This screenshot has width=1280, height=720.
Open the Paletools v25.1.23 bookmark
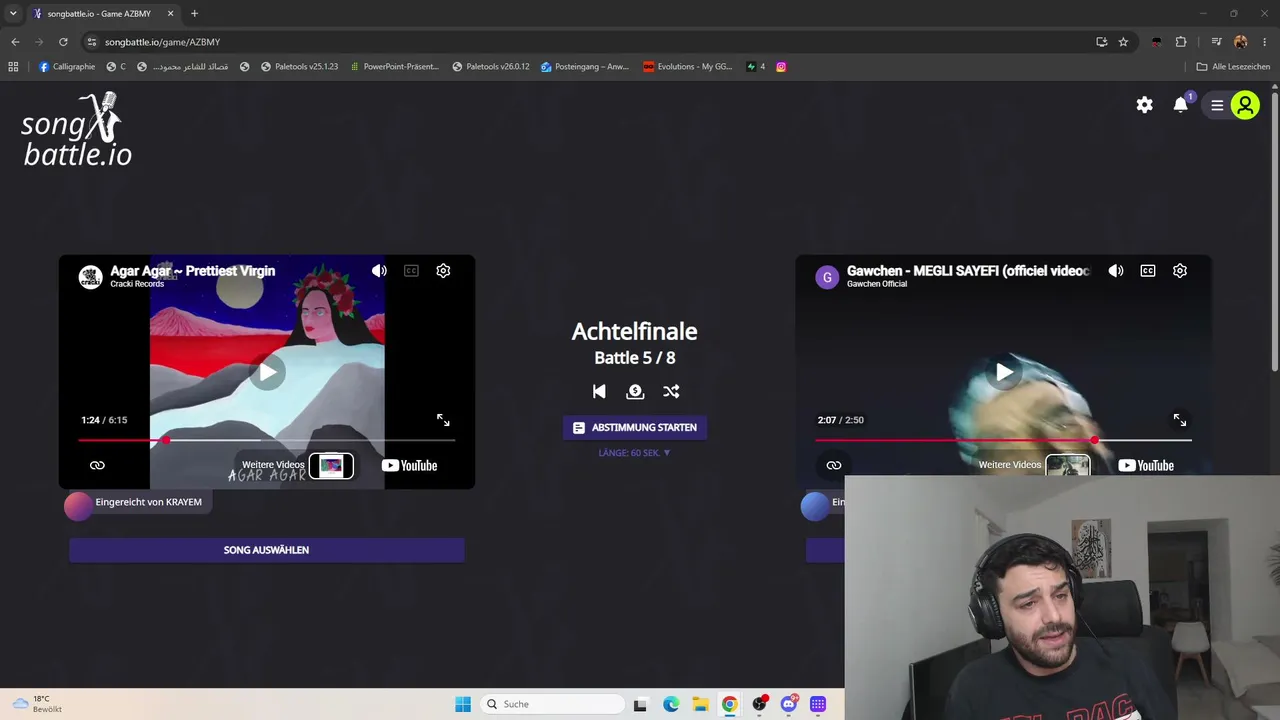(x=299, y=67)
